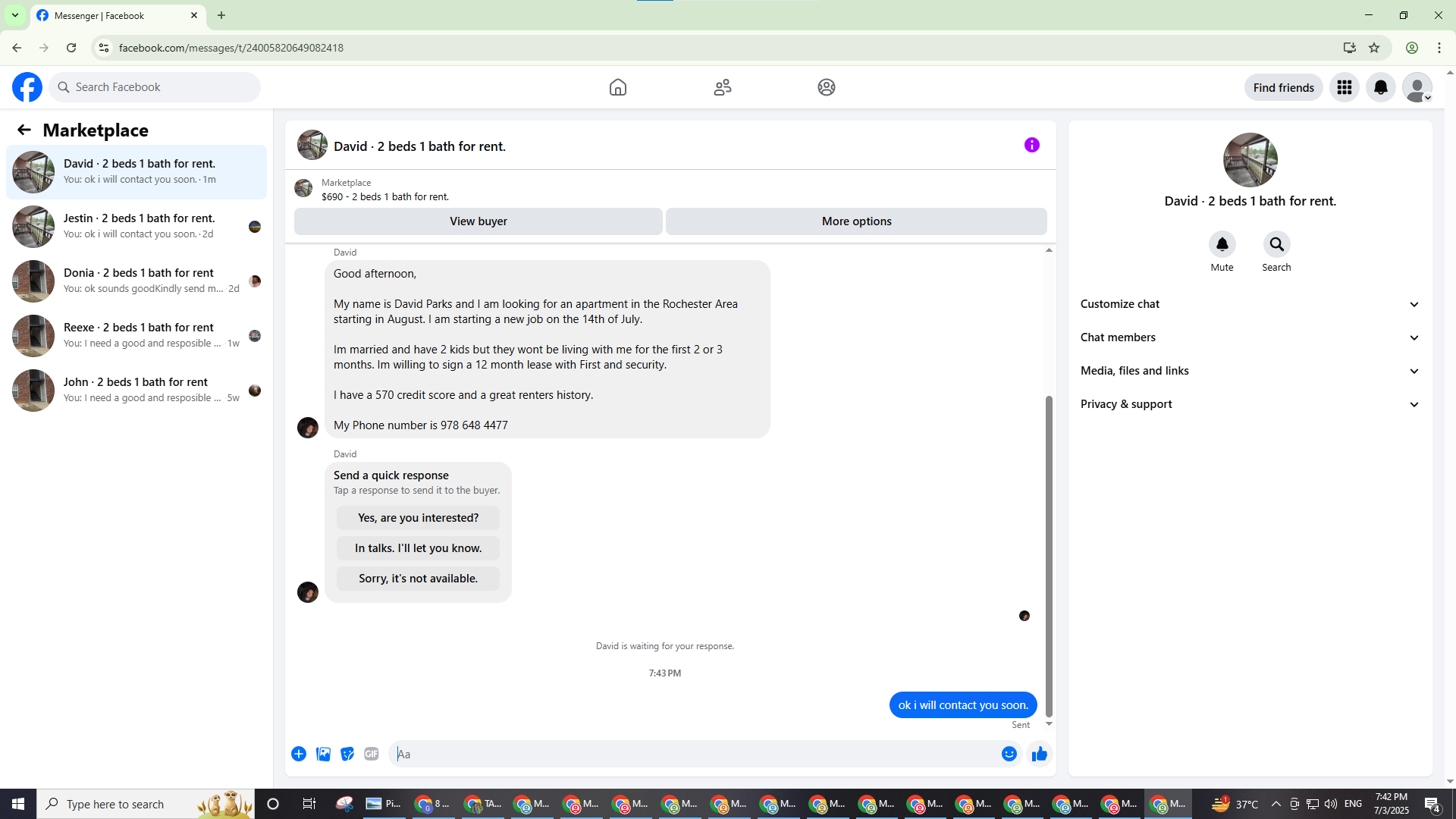Open more actions plus icon

(299, 754)
